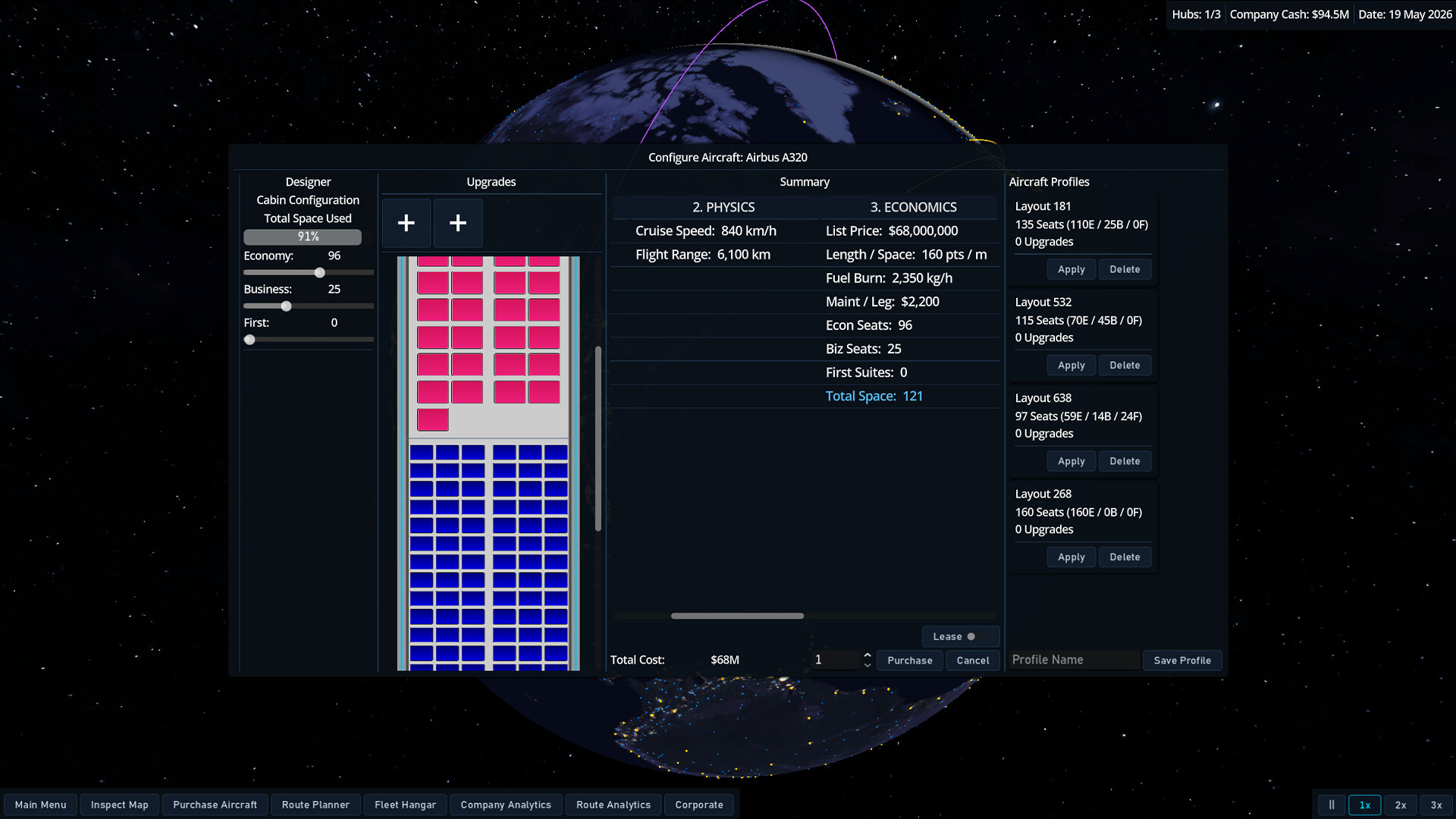Set game speed to 3x
1456x819 pixels.
(1436, 805)
